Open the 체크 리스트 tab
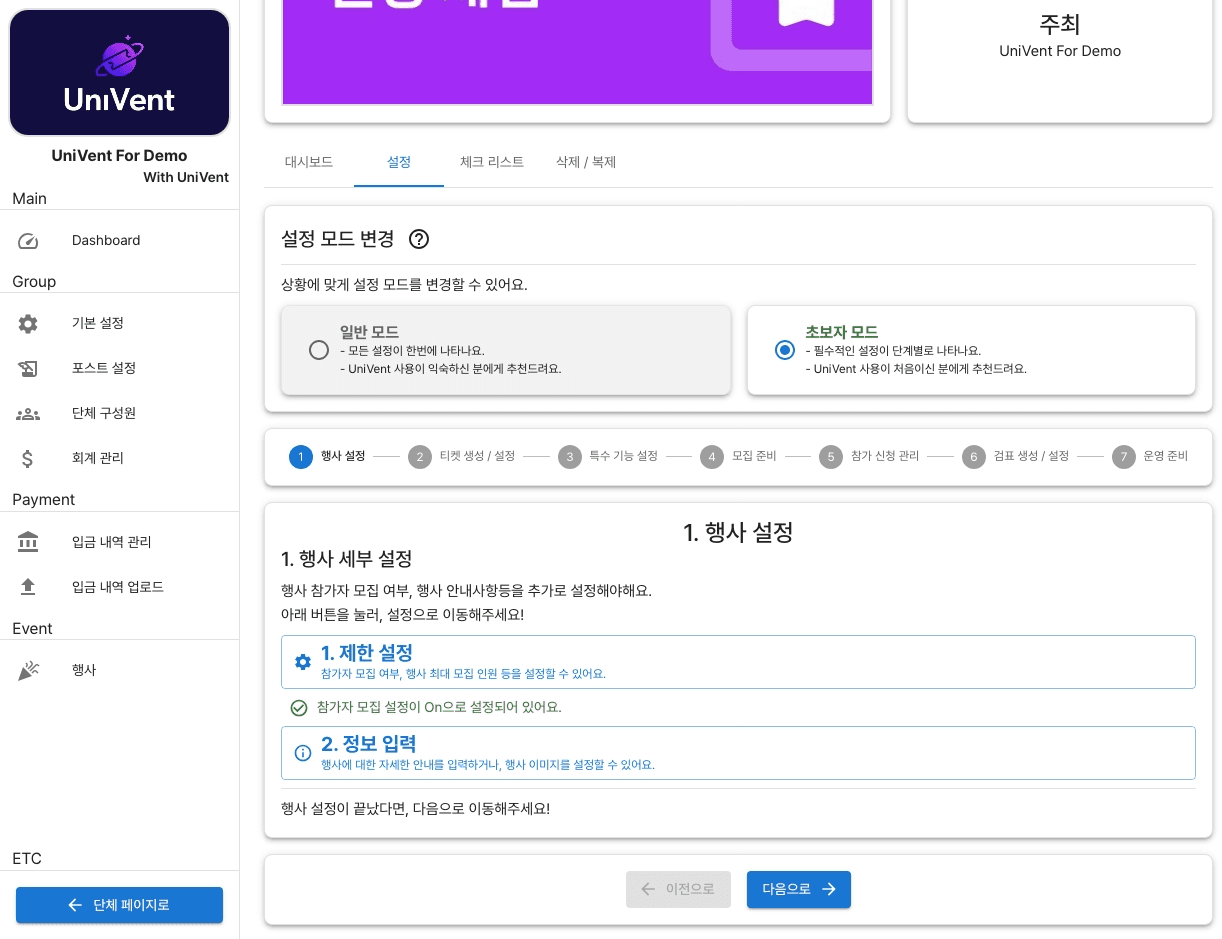 491,162
